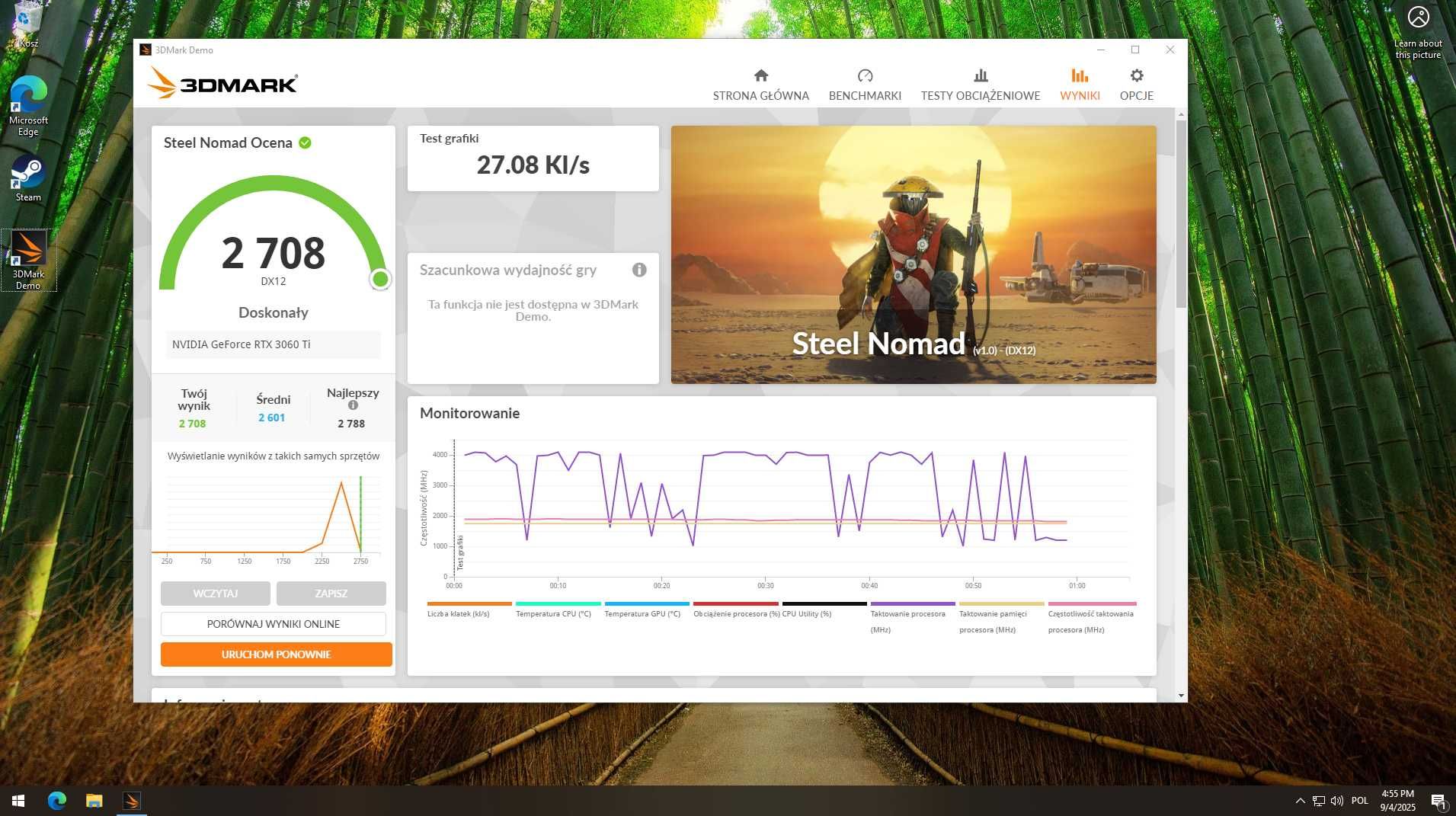Click info icon on Szacunkowa wydajność gry
Image resolution: width=1456 pixels, height=816 pixels.
(x=639, y=270)
